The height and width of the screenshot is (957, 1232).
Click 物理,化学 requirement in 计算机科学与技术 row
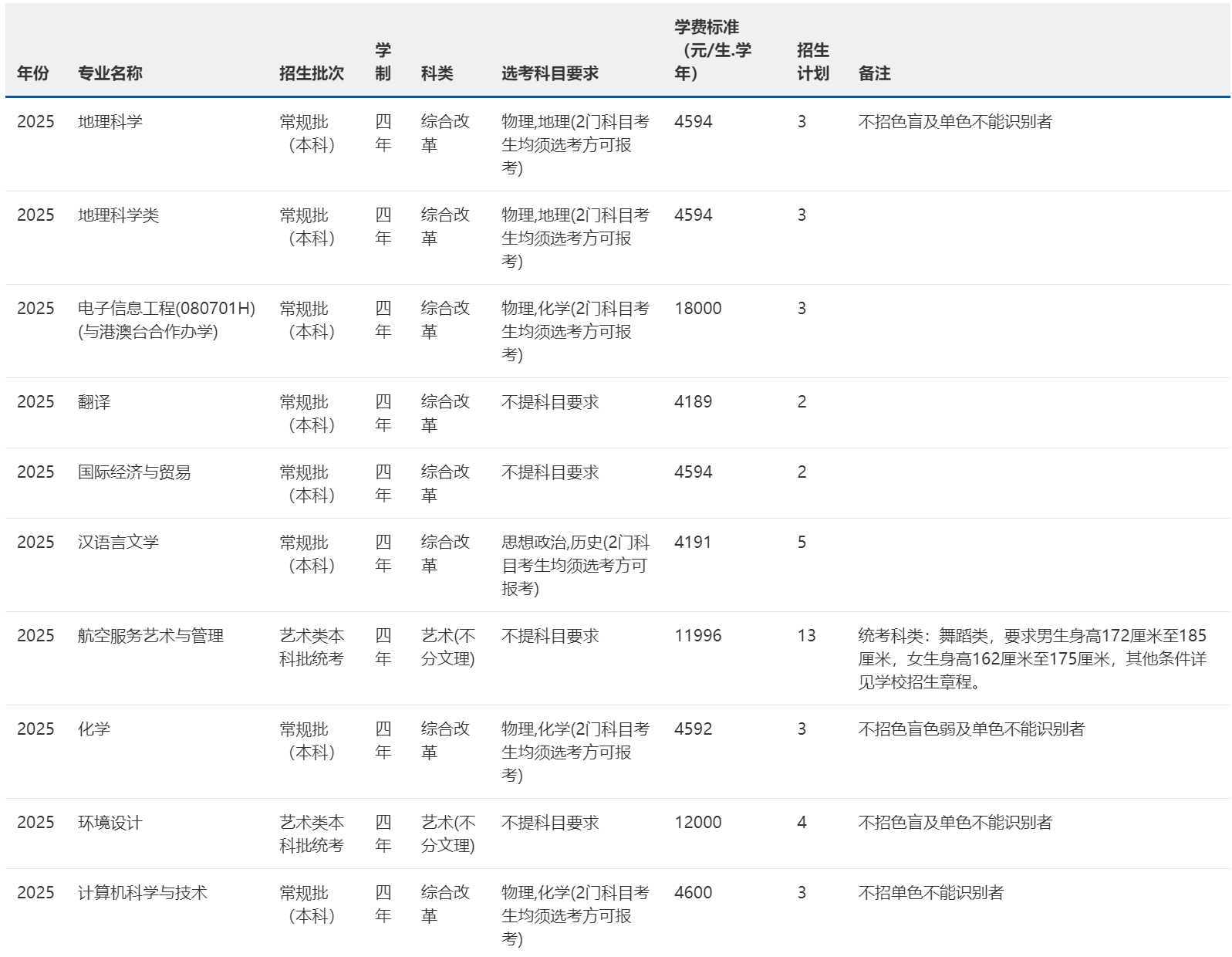(575, 916)
